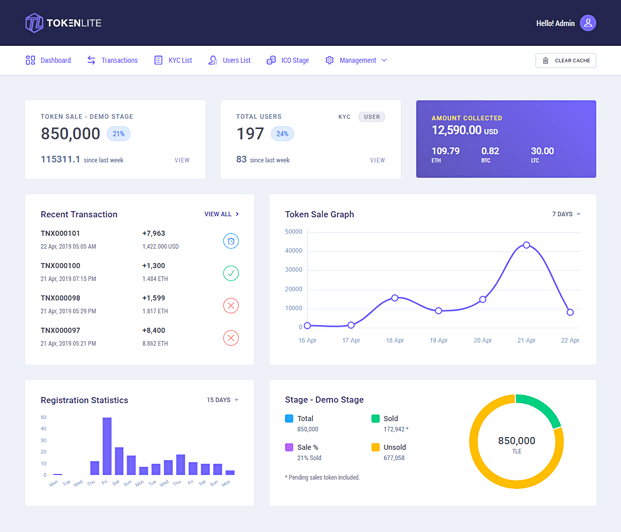Screen dimensions: 621x532
Task: Click the 16 Apr graph data point
Action: click(307, 325)
